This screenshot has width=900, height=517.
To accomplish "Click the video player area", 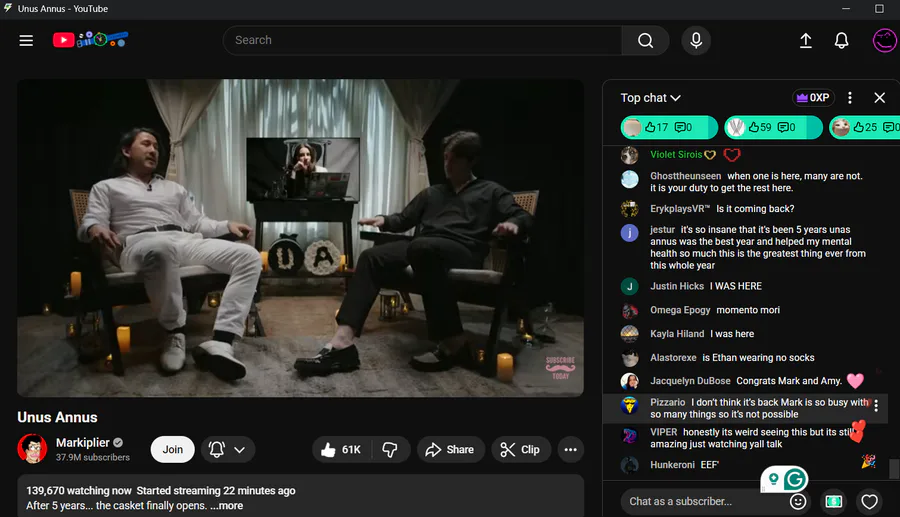I will 300,238.
